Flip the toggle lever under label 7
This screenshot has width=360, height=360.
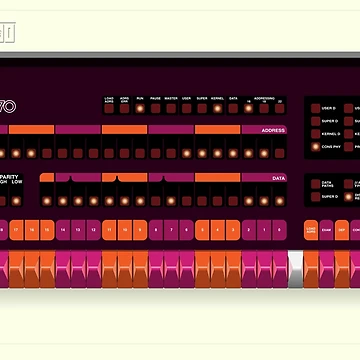coord(171,269)
